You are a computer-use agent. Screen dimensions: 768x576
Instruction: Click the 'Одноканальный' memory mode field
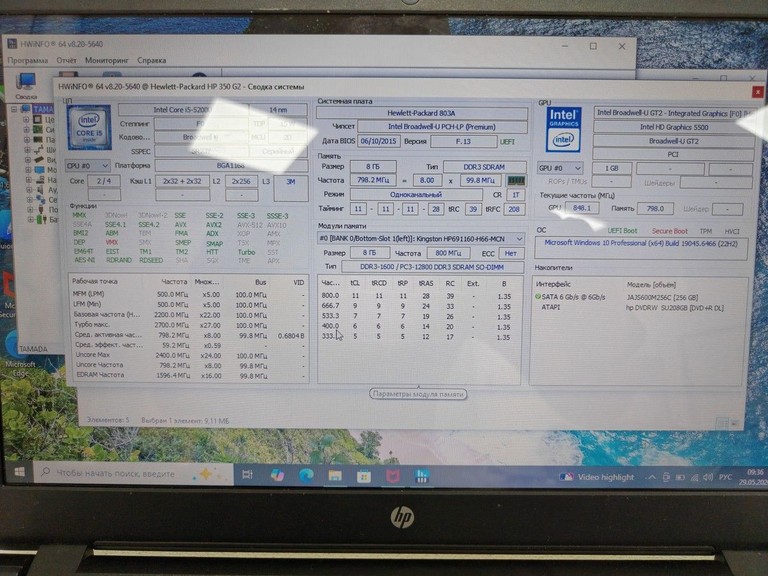tap(416, 194)
